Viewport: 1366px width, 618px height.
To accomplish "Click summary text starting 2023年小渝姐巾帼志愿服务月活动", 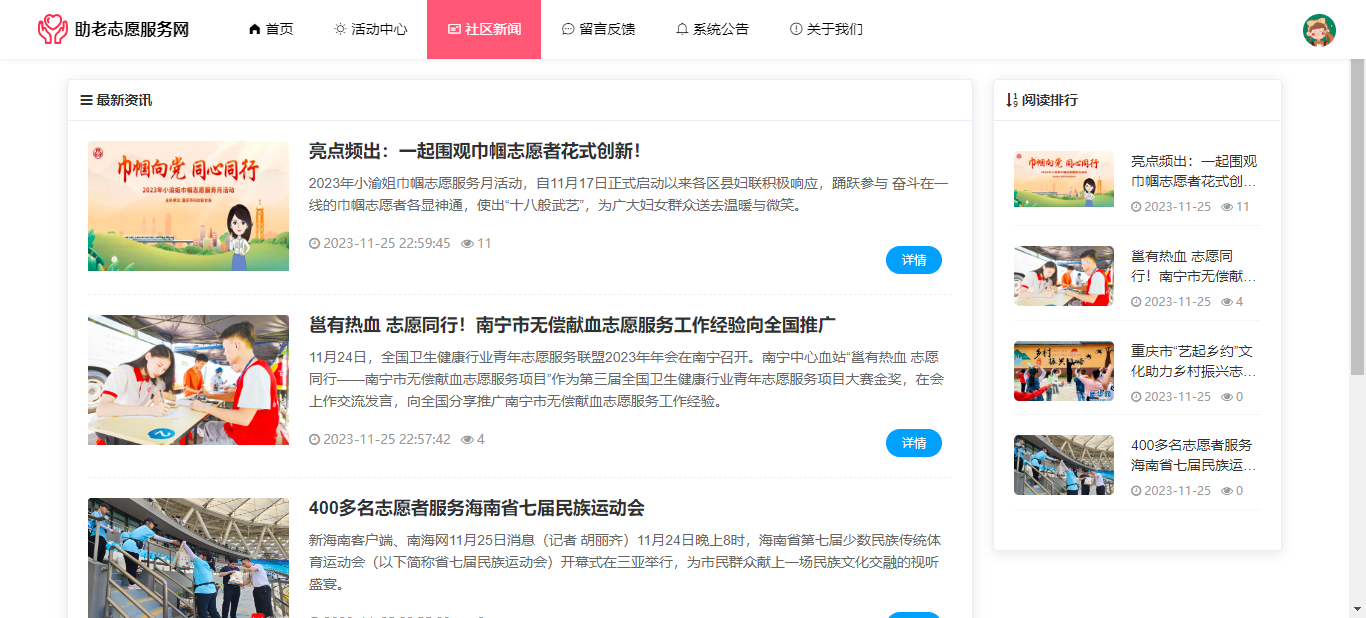I will (628, 194).
